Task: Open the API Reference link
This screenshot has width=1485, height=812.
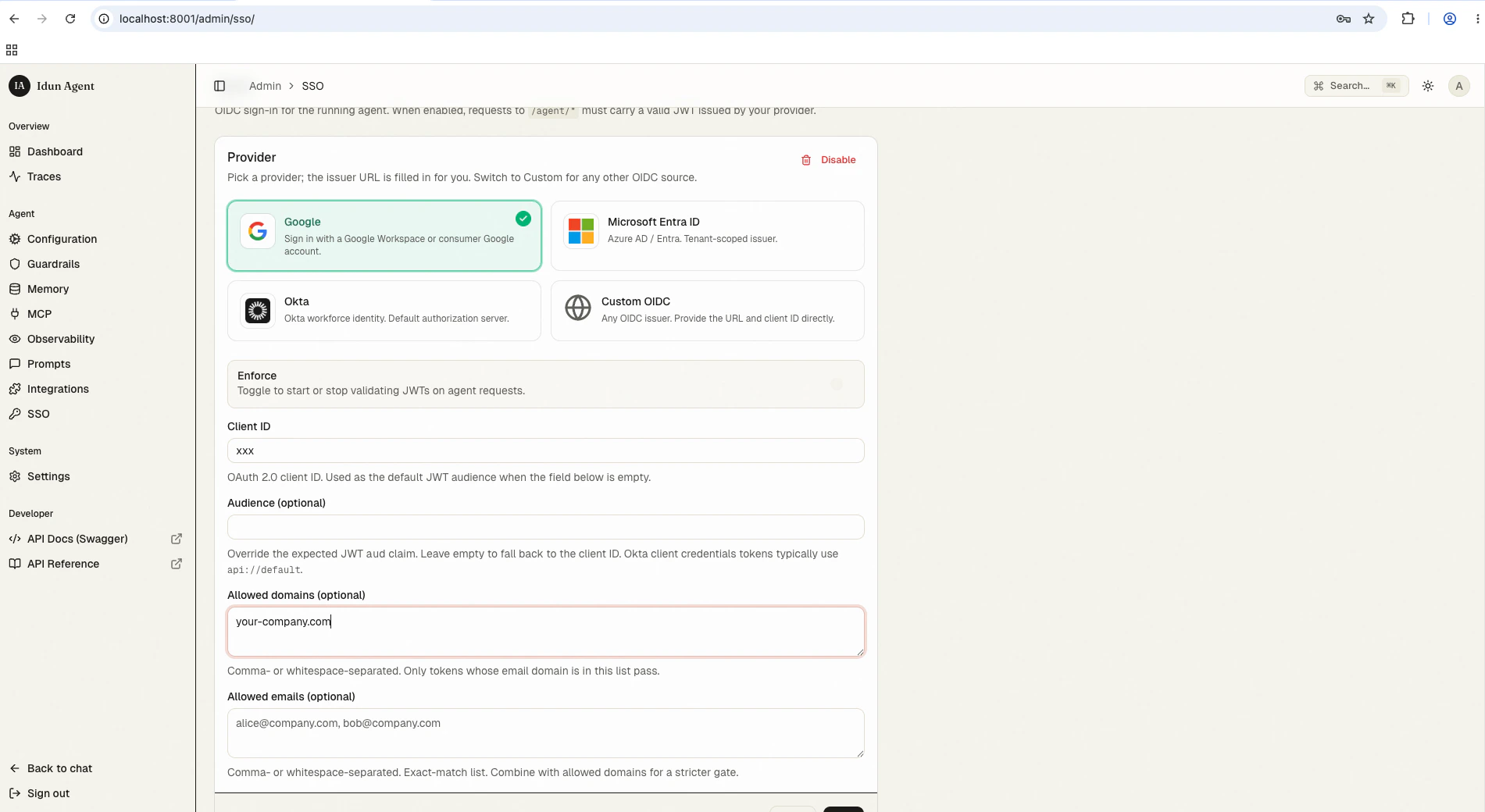Action: [x=63, y=564]
